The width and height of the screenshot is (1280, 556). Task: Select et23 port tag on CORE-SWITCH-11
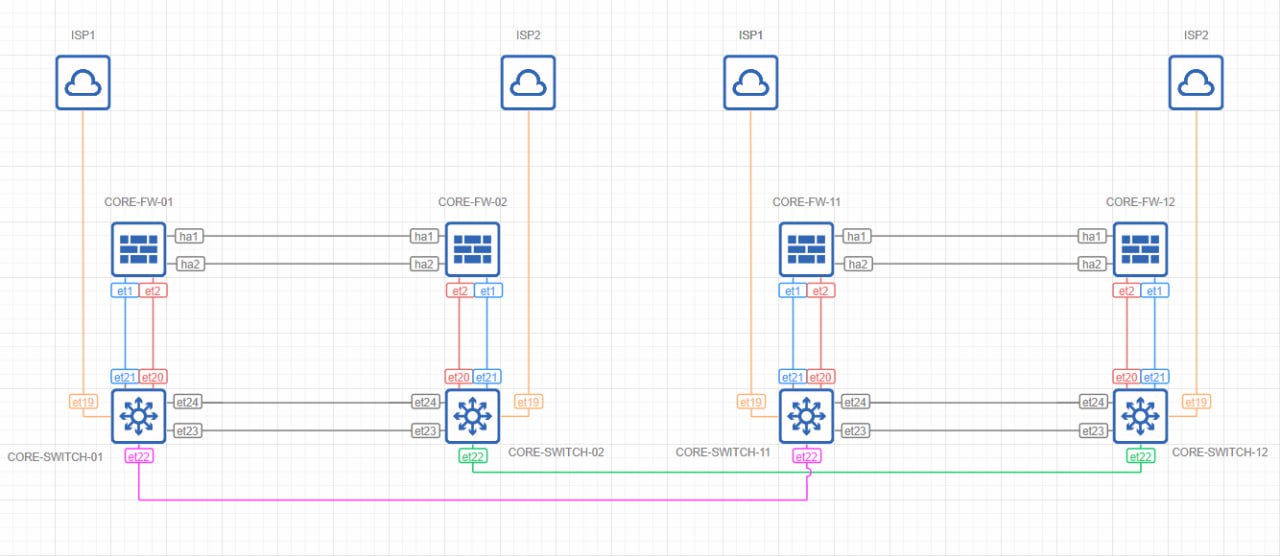(x=855, y=431)
